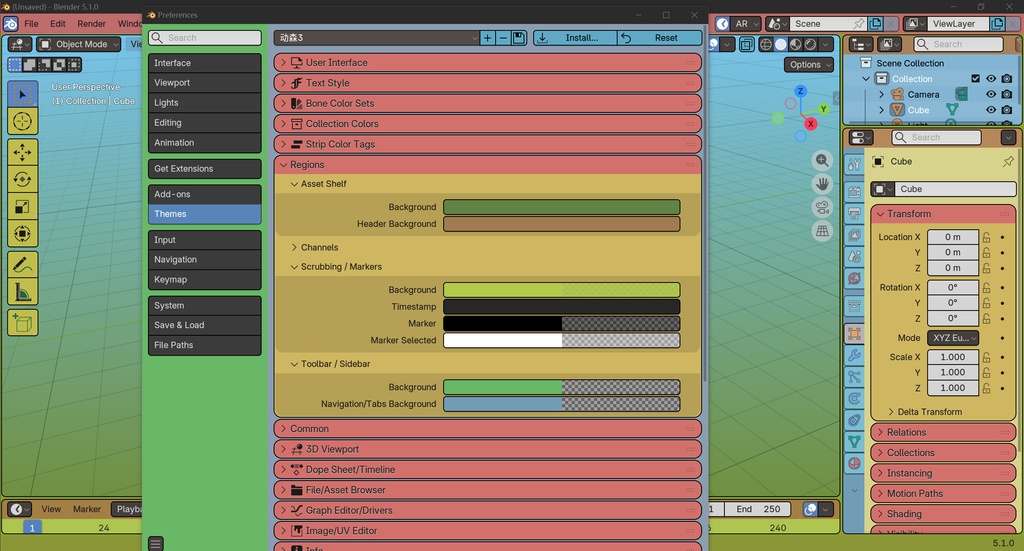Open the Material properties tab
The height and width of the screenshot is (551, 1024).
tap(854, 464)
